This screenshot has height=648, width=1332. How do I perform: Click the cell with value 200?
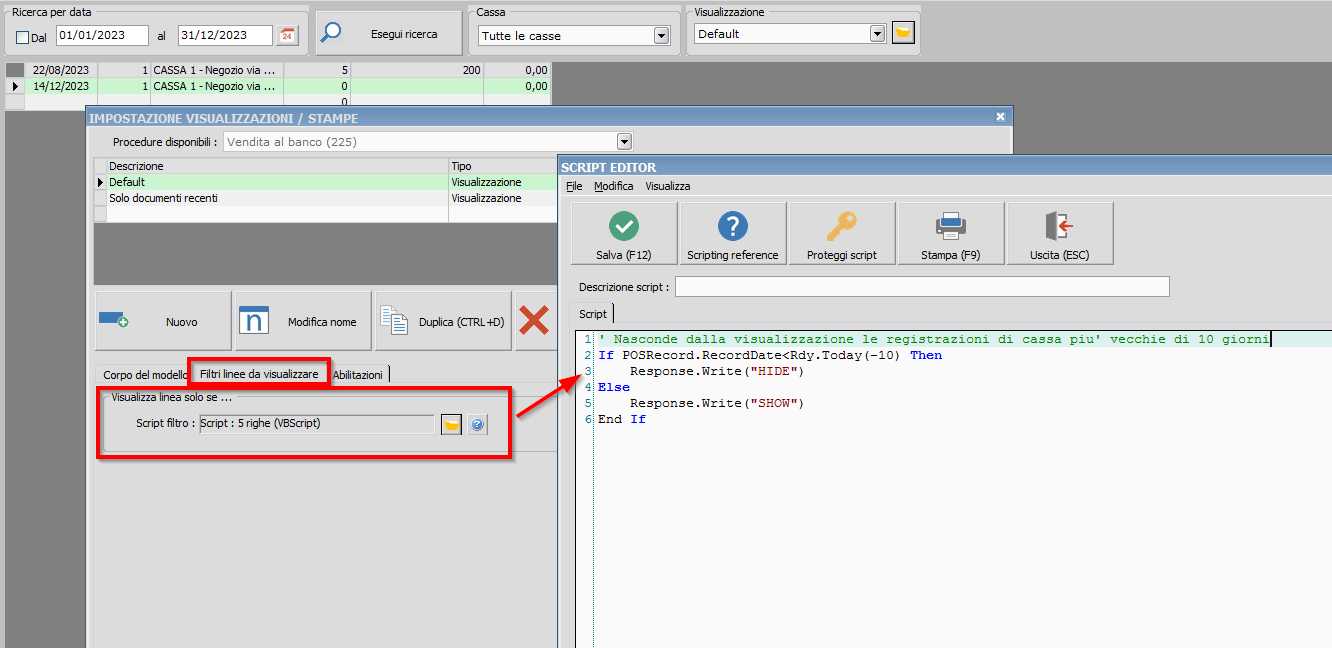click(x=417, y=70)
